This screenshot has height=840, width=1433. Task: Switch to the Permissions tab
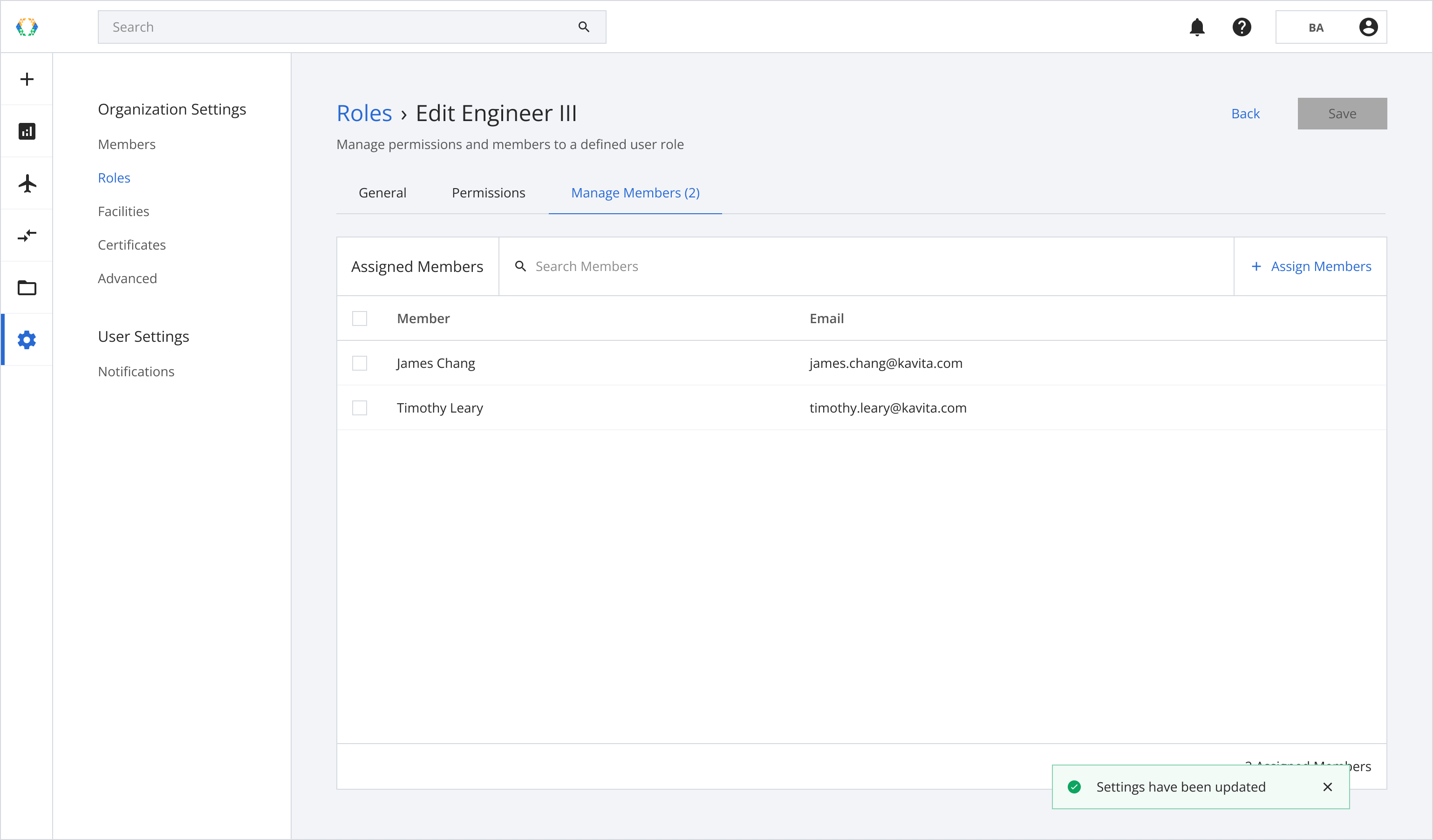(x=489, y=193)
